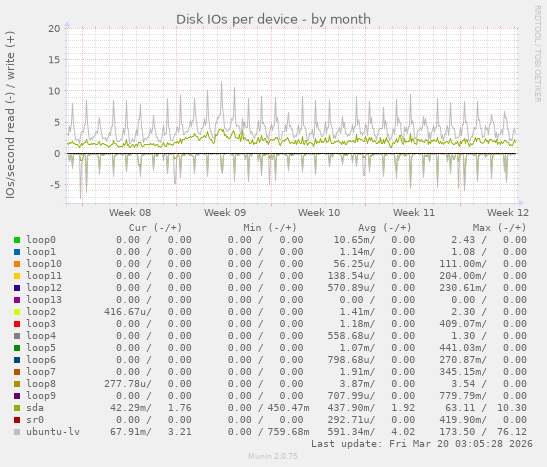Select the loop10 legend label

[x=44, y=264]
